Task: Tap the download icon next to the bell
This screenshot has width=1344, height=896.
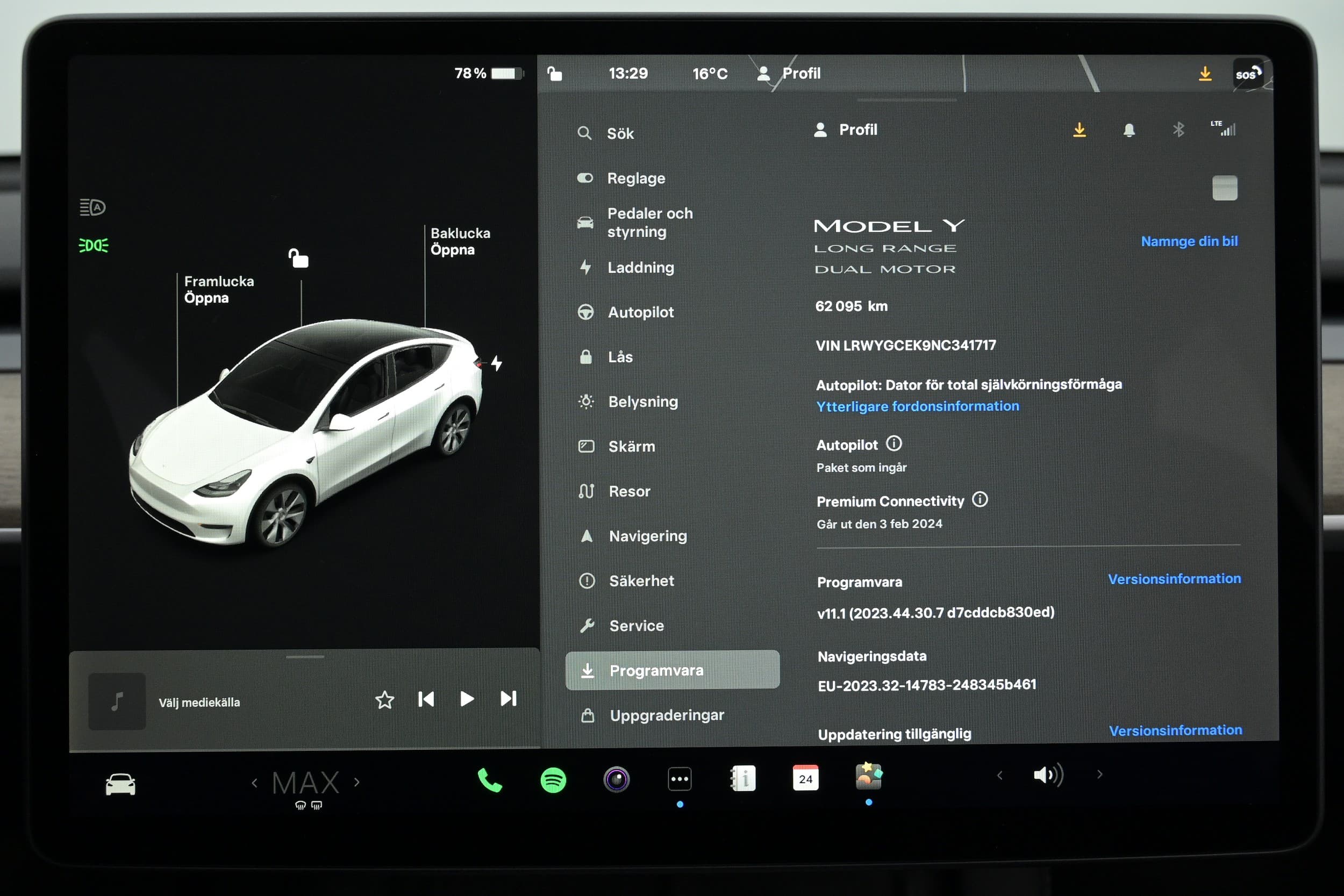Action: coord(1080,130)
